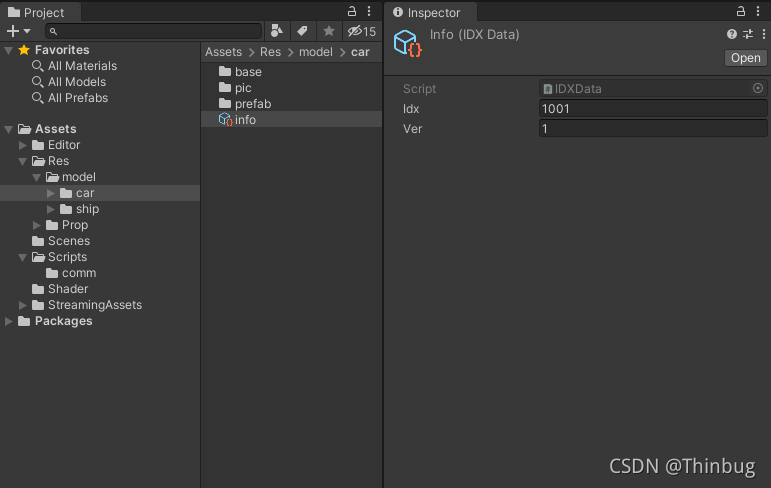Click the Open button
The width and height of the screenshot is (771, 488).
coord(745,58)
